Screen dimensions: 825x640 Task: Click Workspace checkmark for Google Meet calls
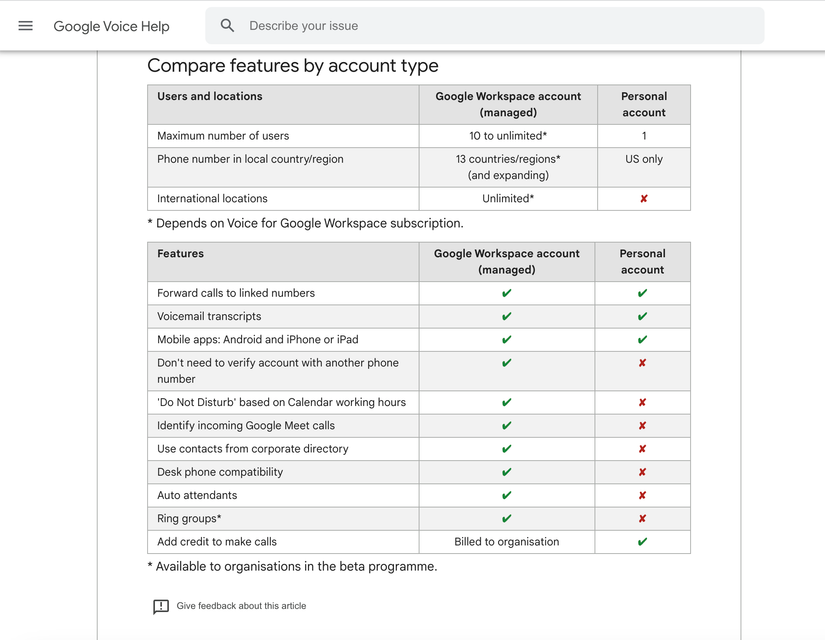[507, 425]
